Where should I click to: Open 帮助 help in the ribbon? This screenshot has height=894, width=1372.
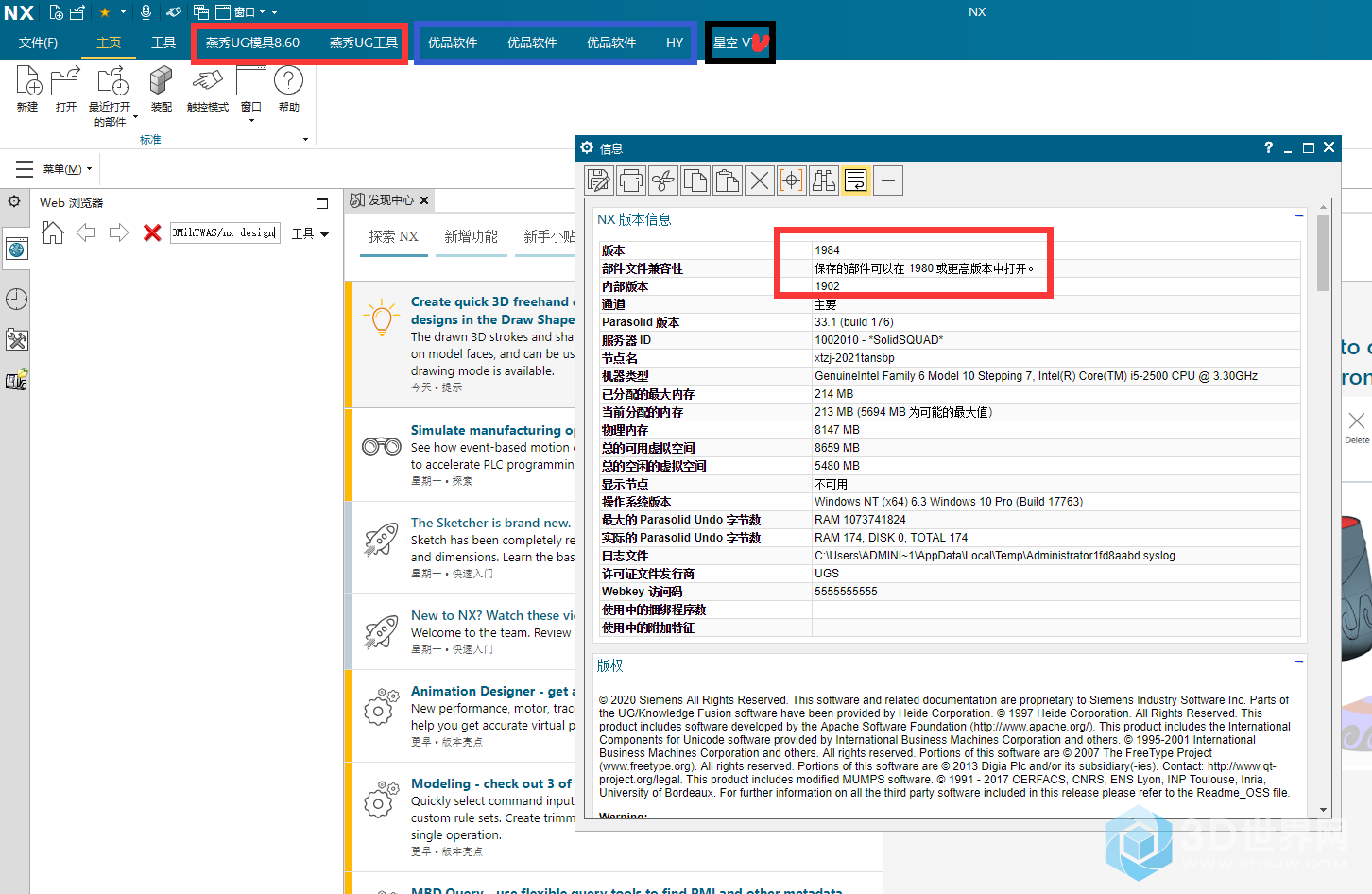click(288, 89)
